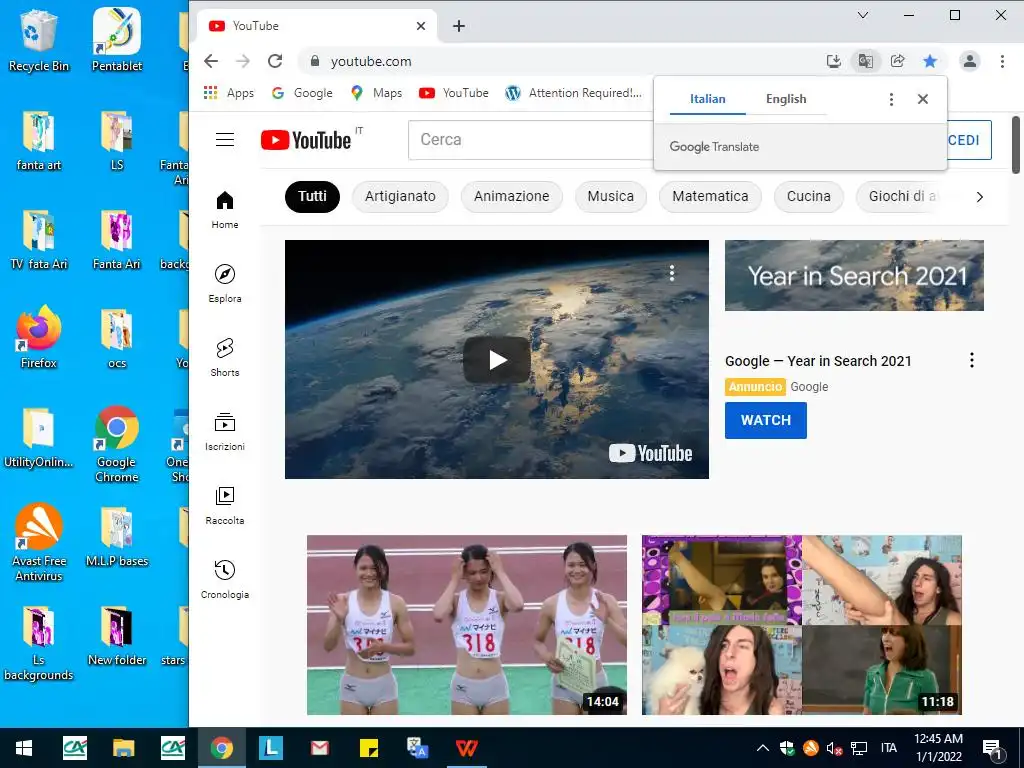
Task: Open Gmail from the taskbar
Action: (x=319, y=748)
